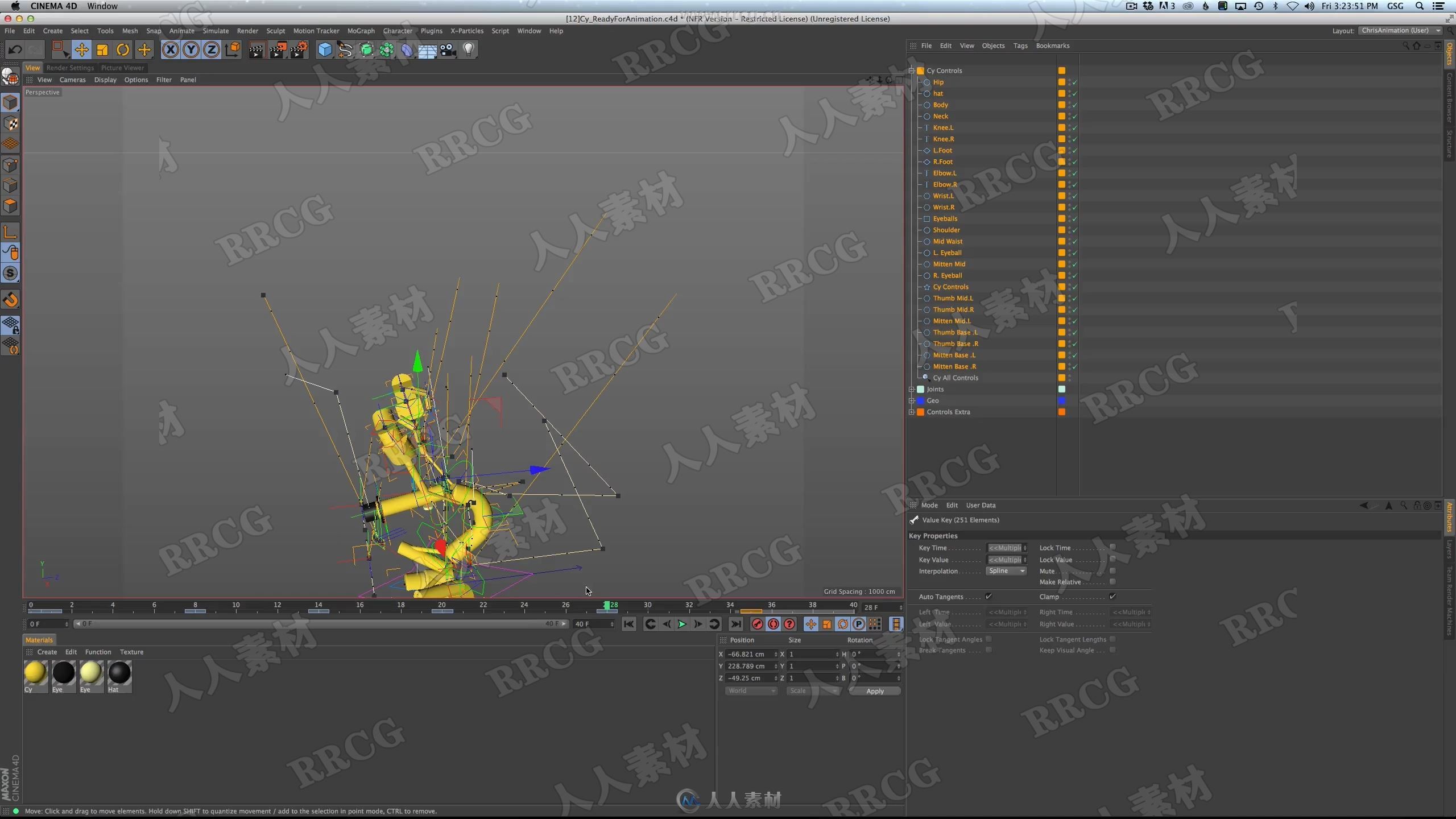Open the Scale mode dropdown

click(x=813, y=691)
